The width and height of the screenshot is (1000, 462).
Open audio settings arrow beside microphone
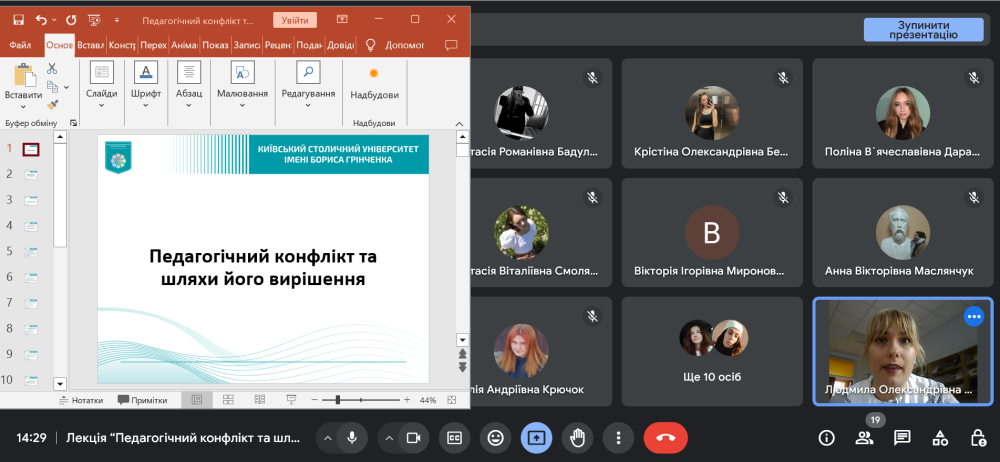click(x=328, y=438)
